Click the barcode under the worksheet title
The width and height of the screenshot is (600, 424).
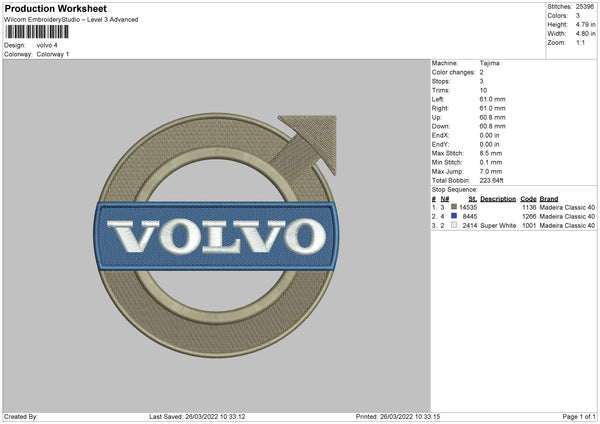37,32
